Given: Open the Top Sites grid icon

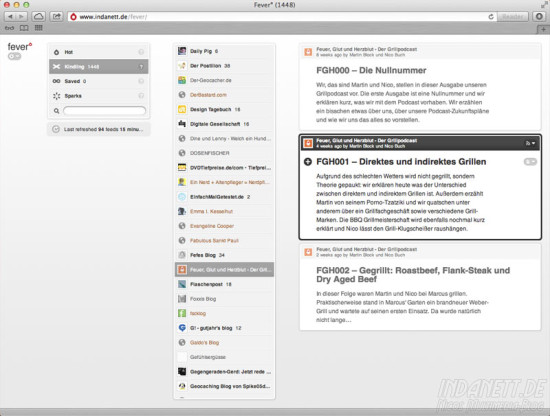Looking at the screenshot, I should click(x=39, y=28).
